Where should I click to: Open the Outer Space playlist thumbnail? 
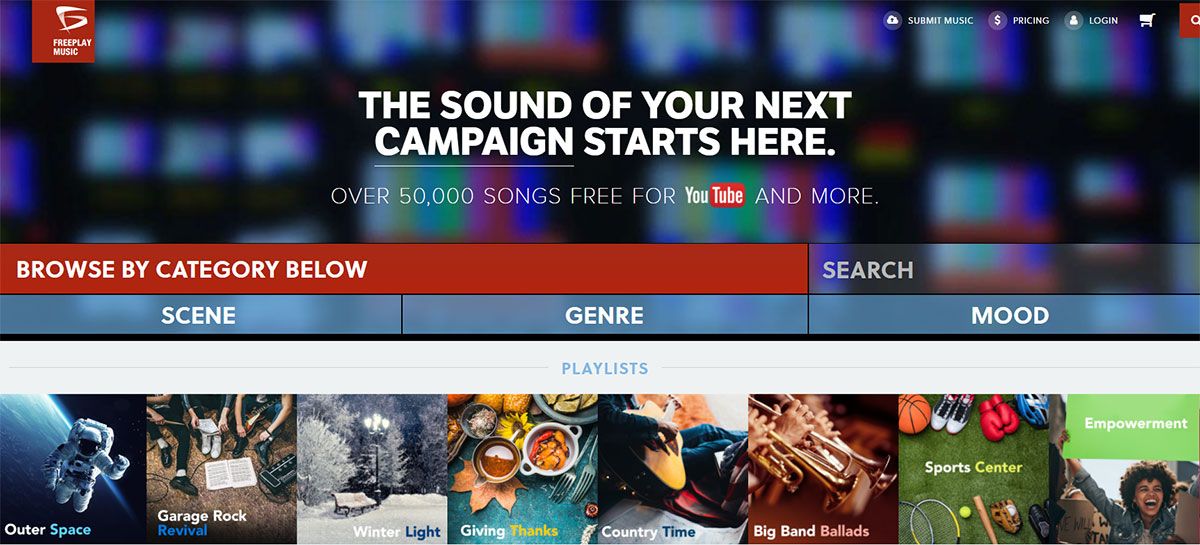click(73, 469)
